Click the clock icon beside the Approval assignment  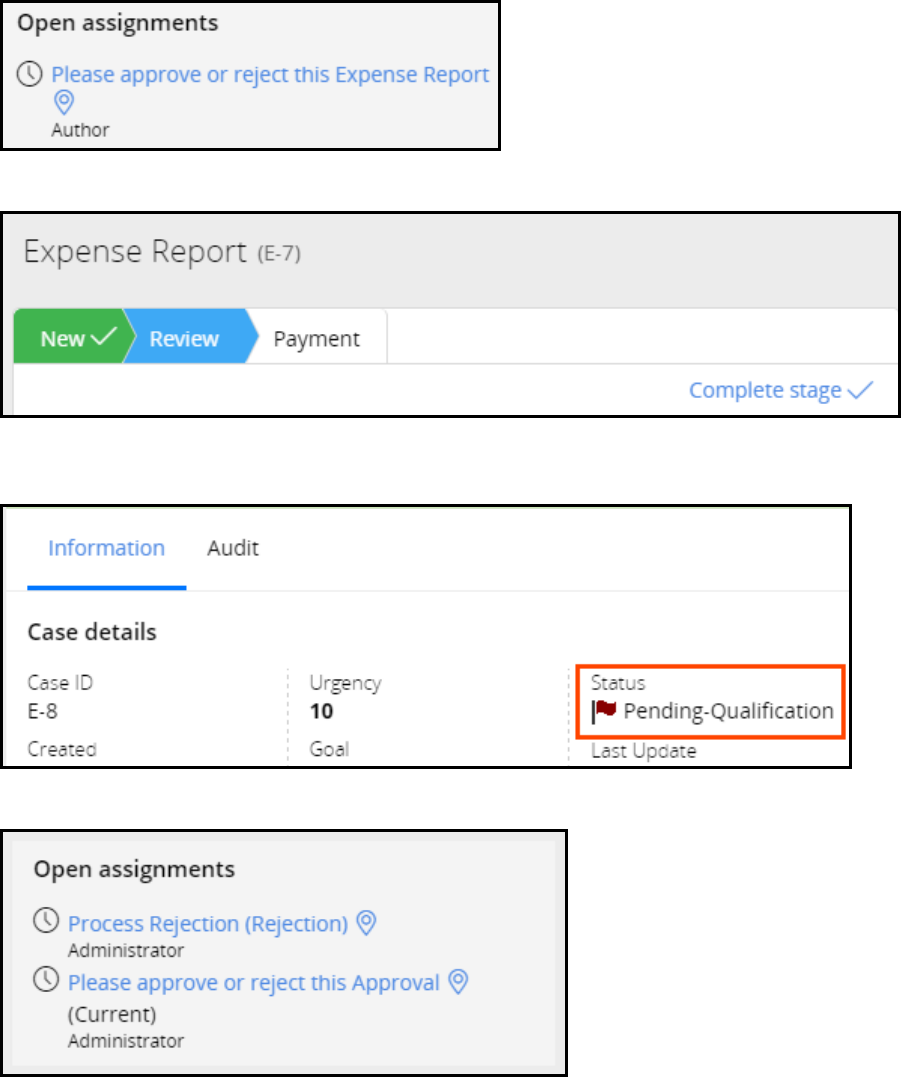46,981
